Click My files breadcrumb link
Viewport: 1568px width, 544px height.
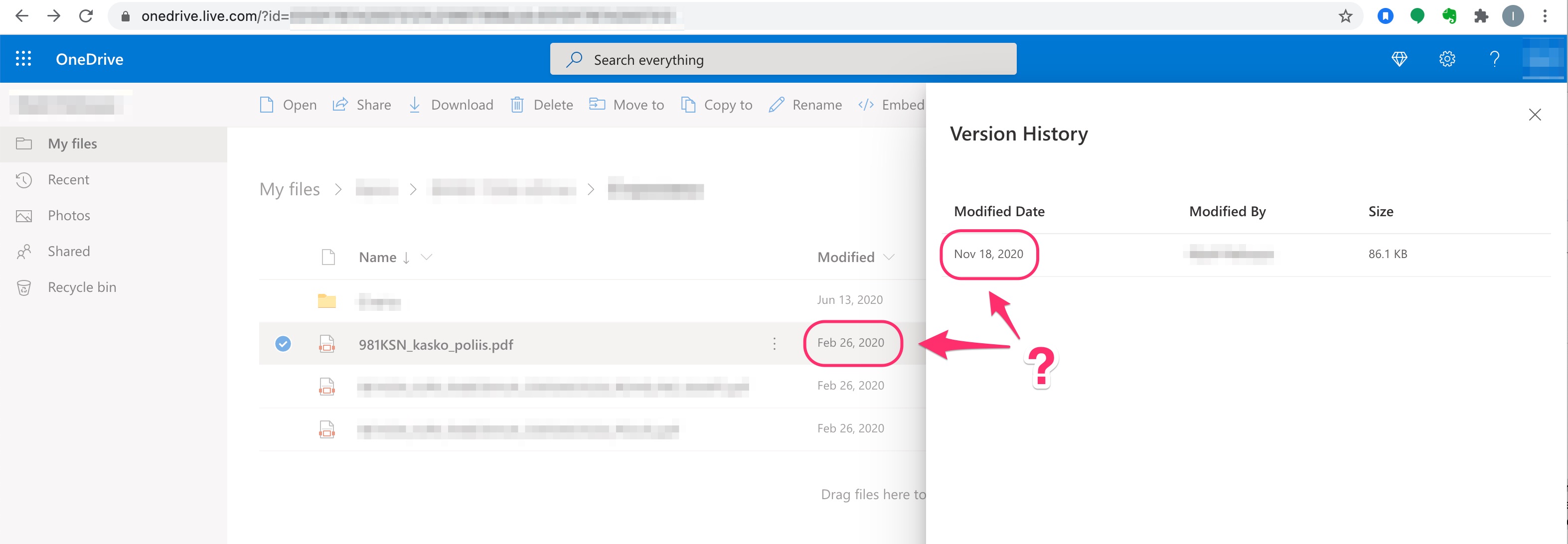289,189
